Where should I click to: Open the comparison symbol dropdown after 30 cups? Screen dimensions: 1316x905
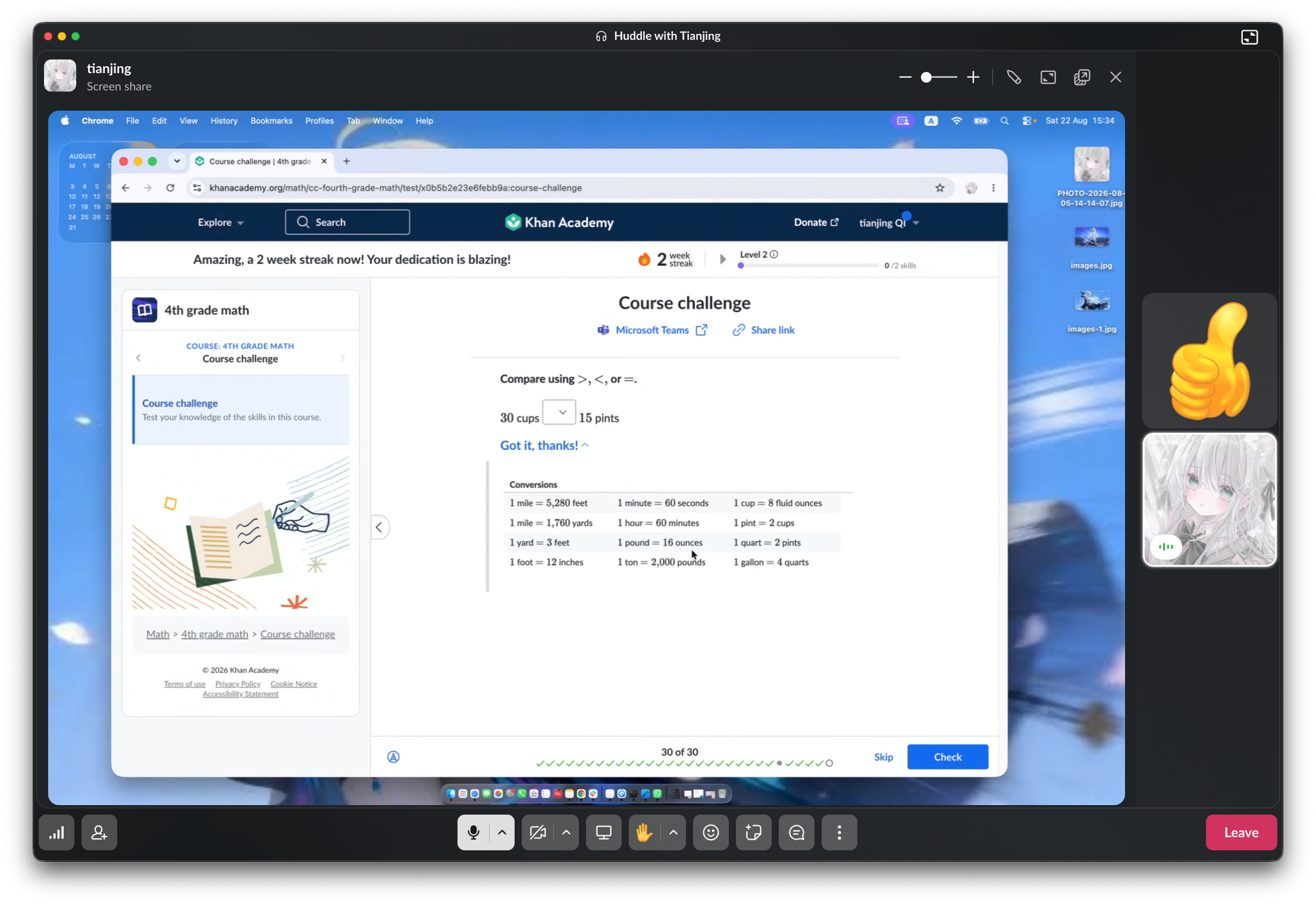tap(559, 413)
